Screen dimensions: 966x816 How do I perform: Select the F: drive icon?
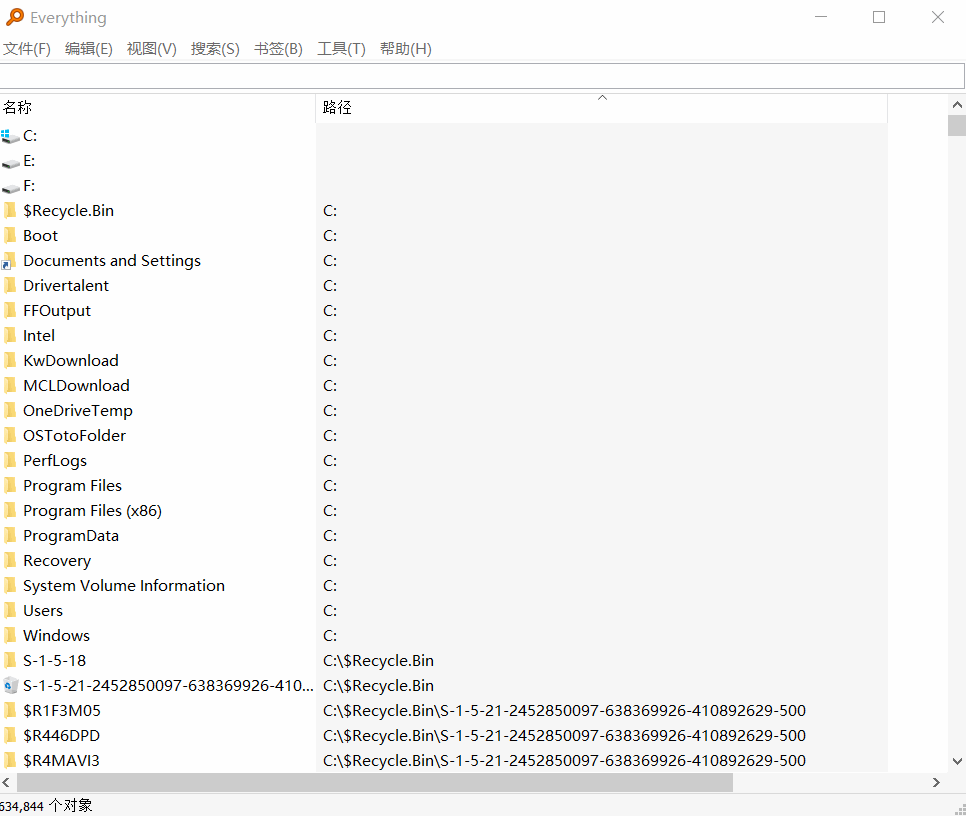click(x=10, y=187)
